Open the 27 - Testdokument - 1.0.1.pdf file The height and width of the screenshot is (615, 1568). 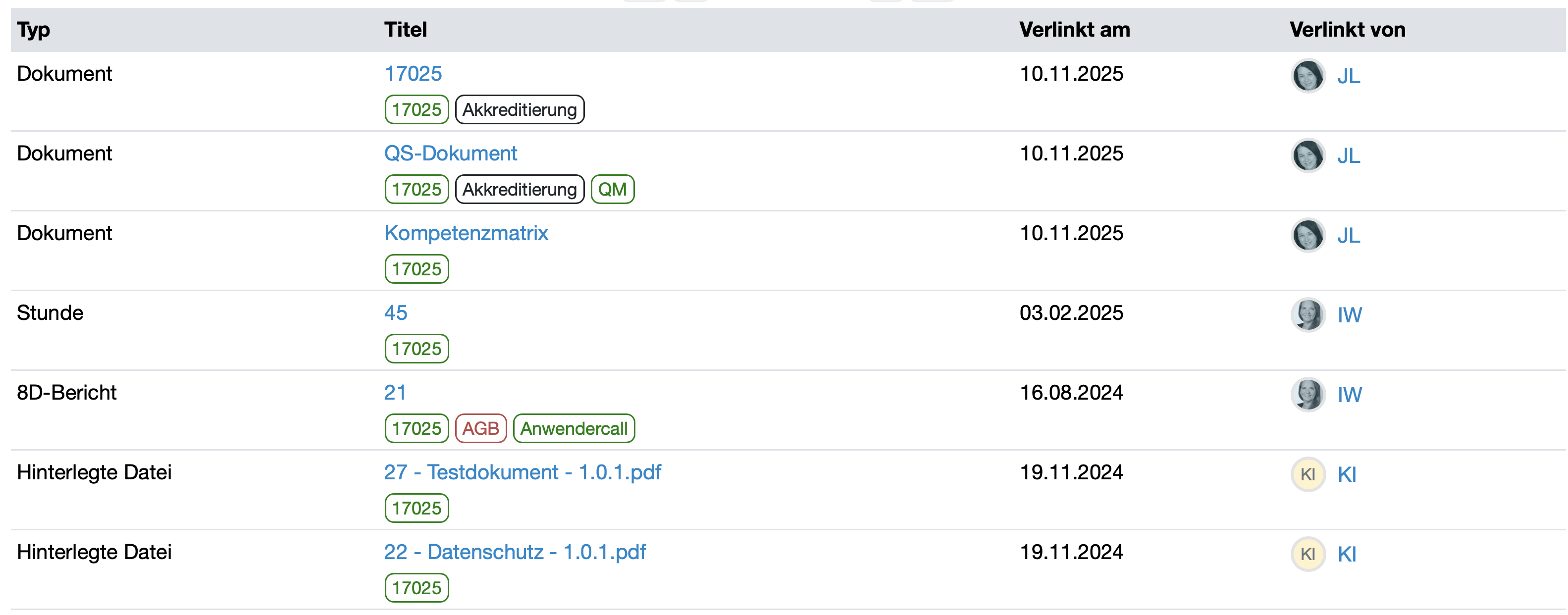[x=522, y=472]
